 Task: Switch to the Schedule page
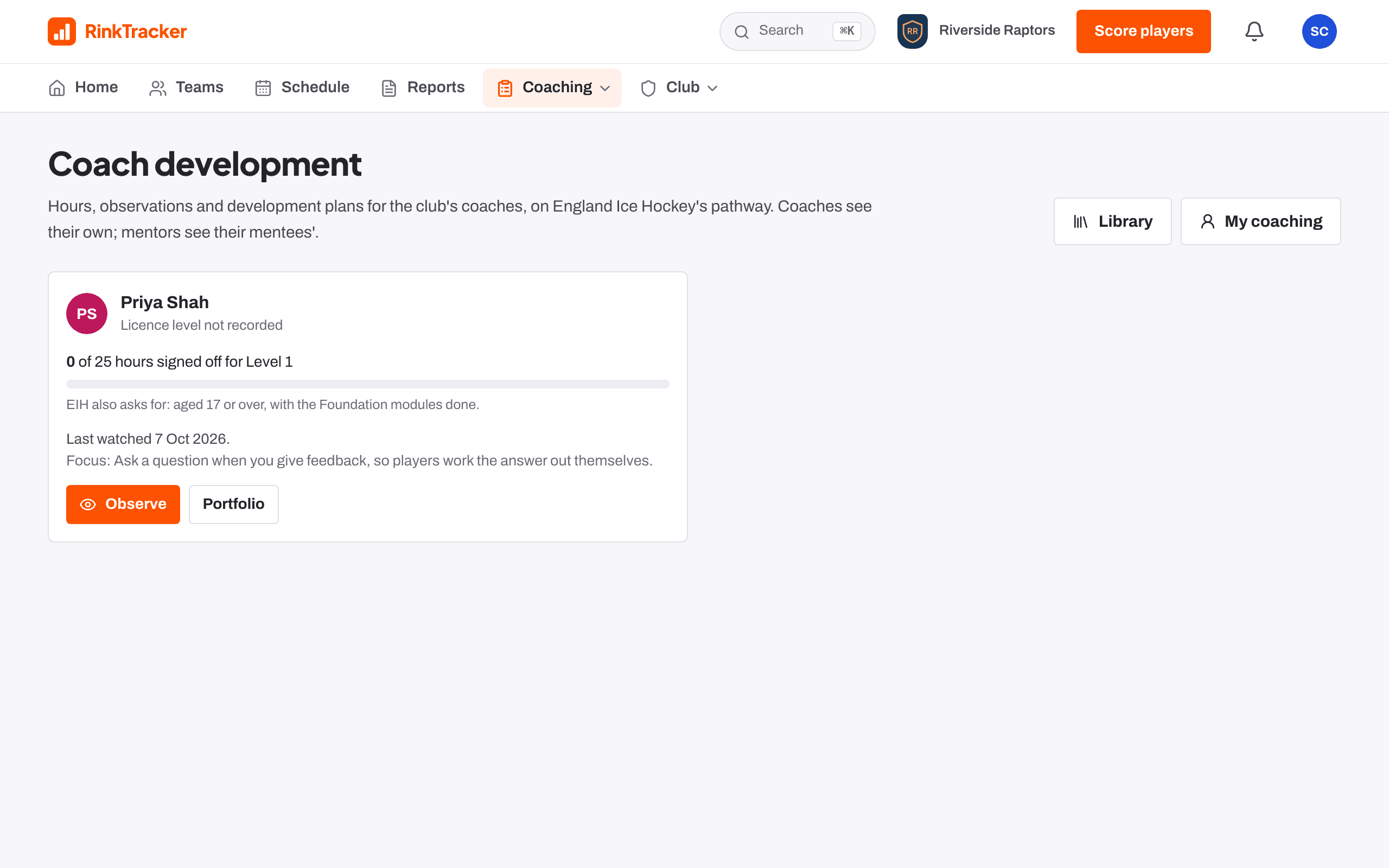point(302,88)
